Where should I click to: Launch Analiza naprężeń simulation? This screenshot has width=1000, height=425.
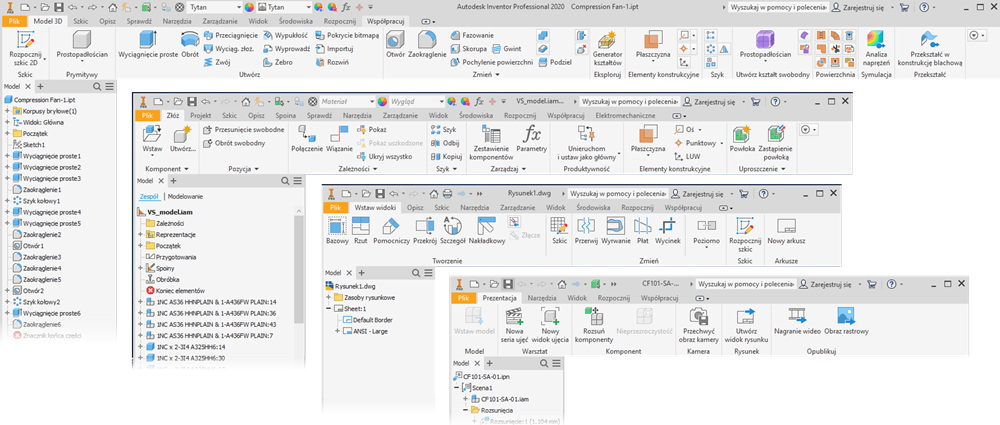point(876,48)
